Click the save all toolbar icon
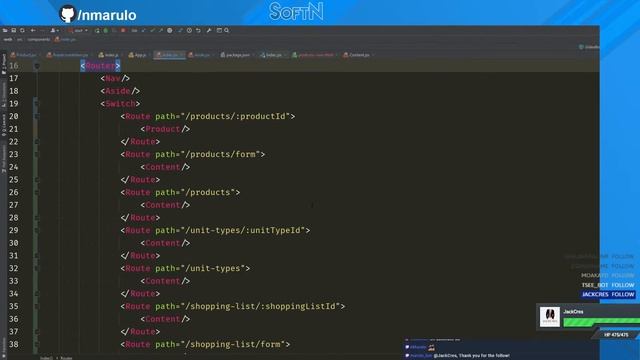Screen dimensions: 640x360 (x=13, y=30)
